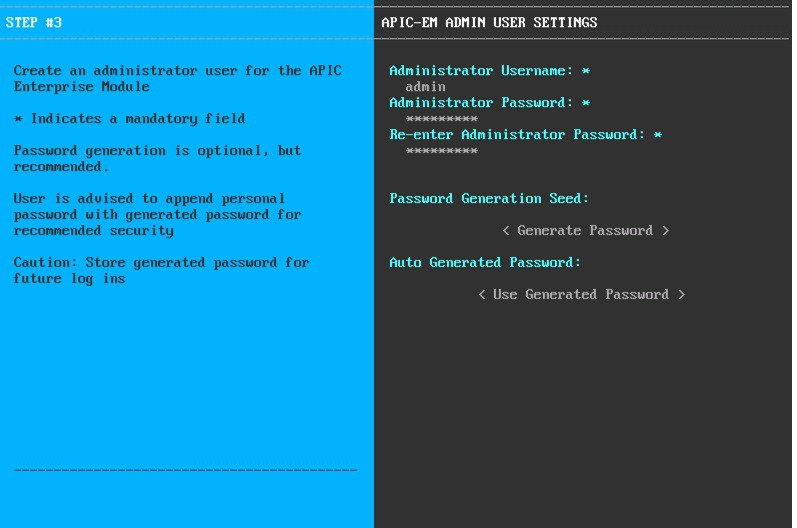Select the Use Generated Password button

581,295
